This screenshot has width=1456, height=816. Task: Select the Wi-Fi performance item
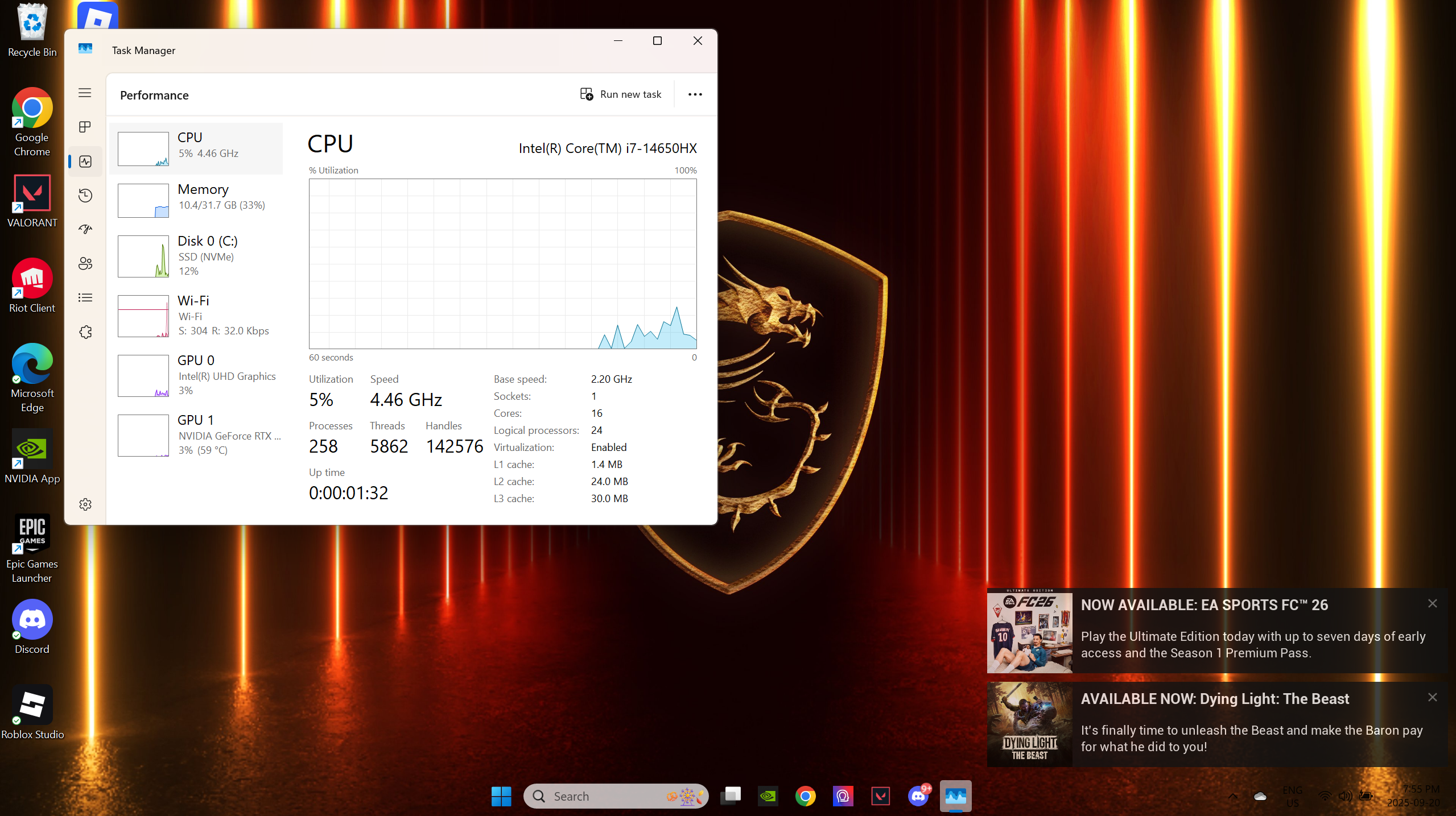196,316
